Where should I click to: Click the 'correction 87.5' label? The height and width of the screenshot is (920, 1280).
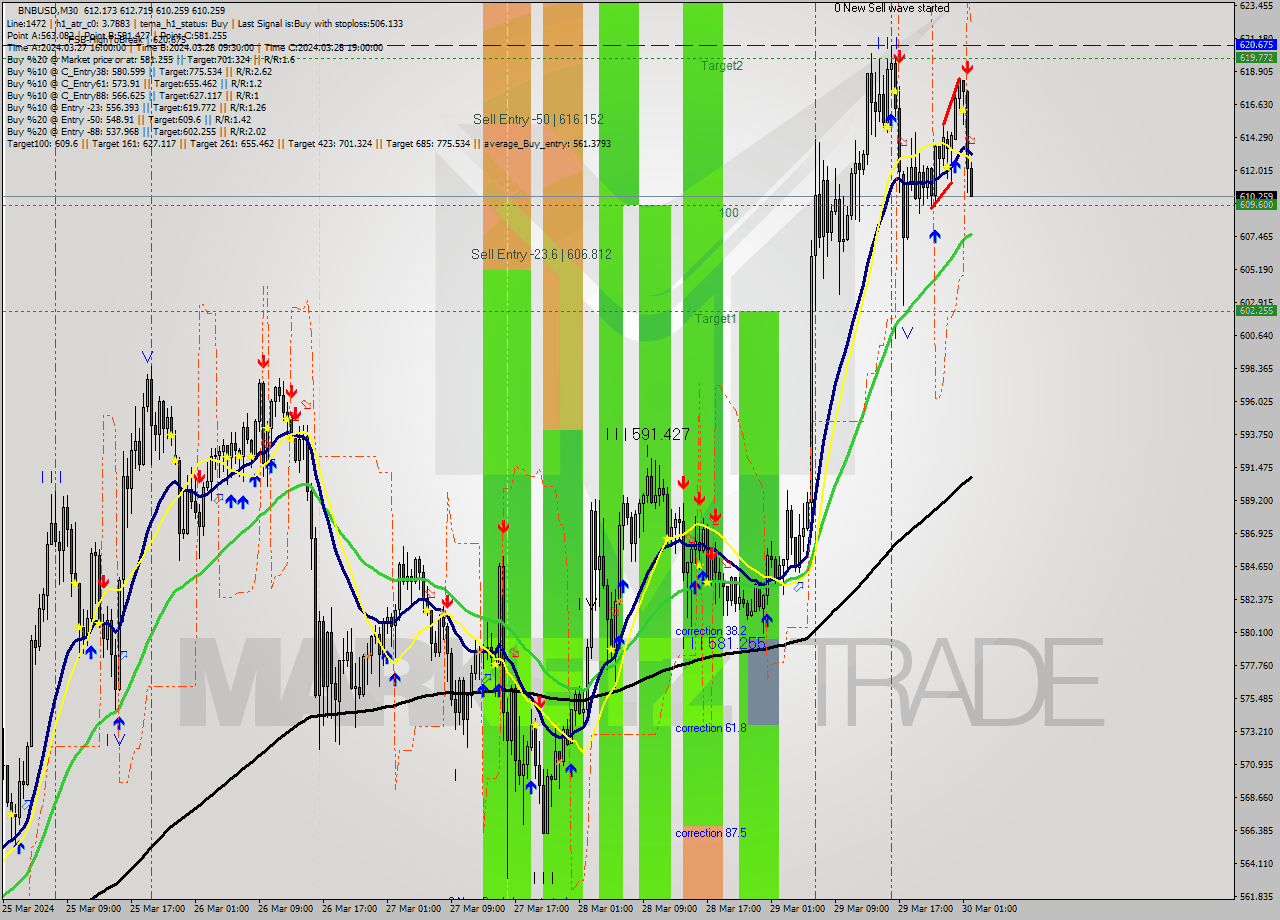tap(710, 833)
